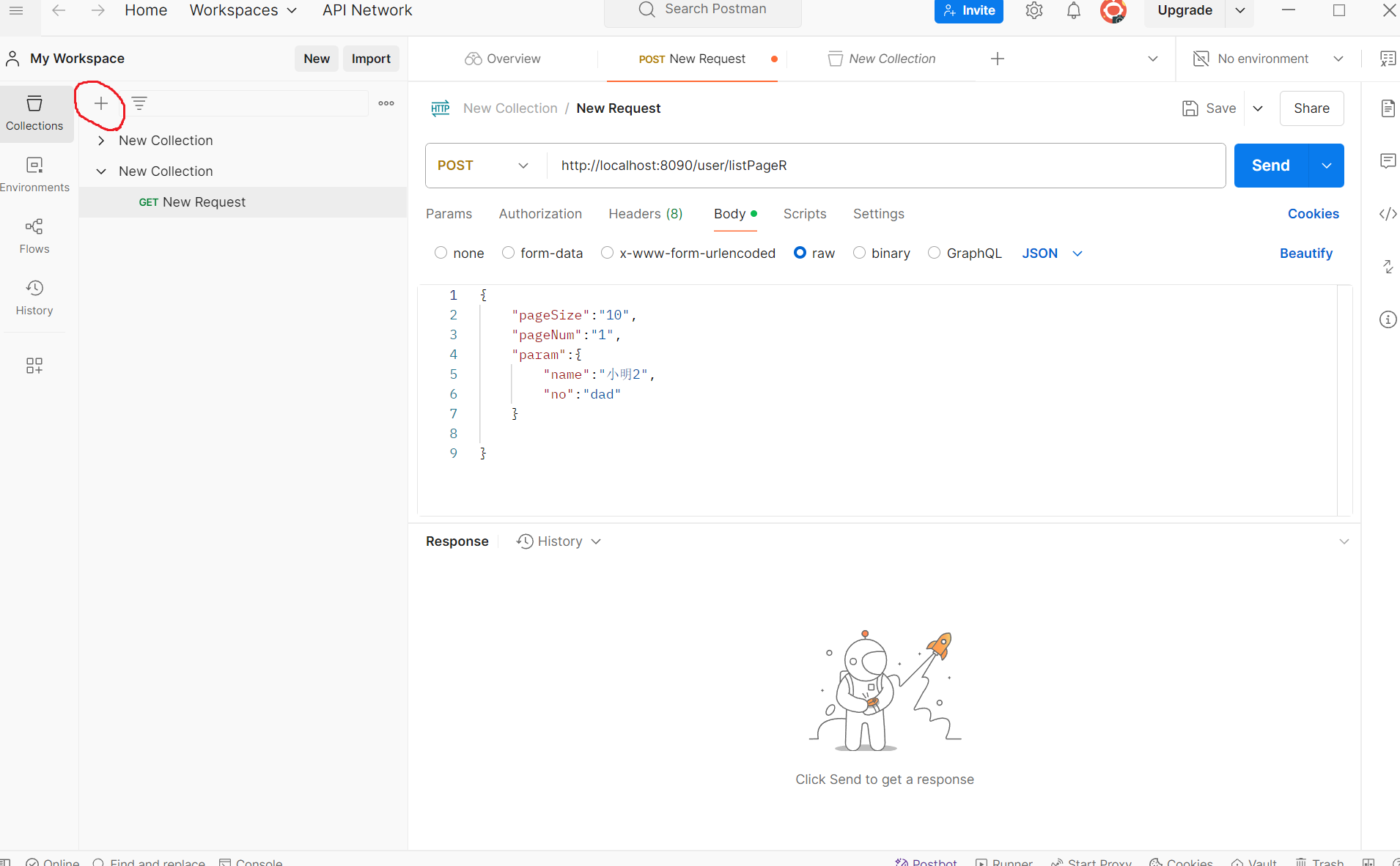Image resolution: width=1400 pixels, height=866 pixels.
Task: Select the form-data body type
Action: coord(508,253)
